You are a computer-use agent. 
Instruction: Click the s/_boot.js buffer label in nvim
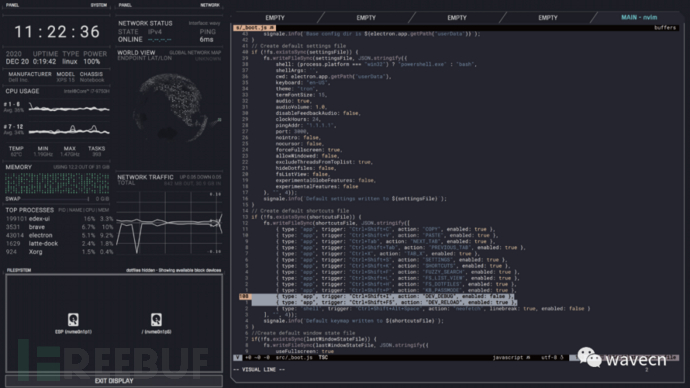(254, 27)
